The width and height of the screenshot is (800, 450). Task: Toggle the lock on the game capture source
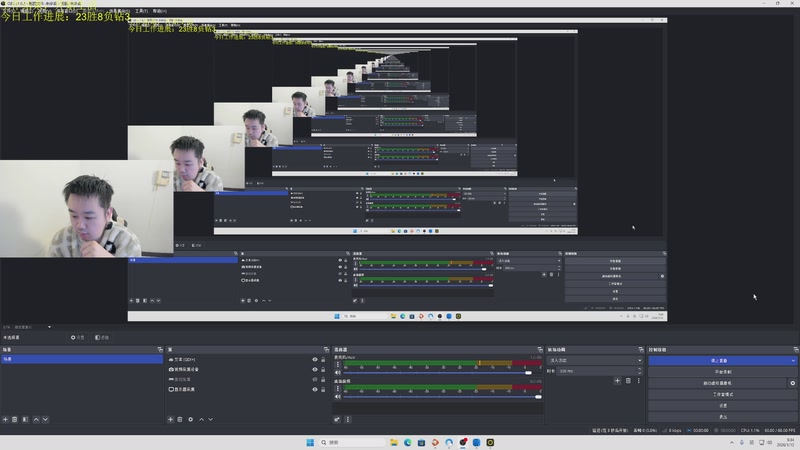click(323, 379)
